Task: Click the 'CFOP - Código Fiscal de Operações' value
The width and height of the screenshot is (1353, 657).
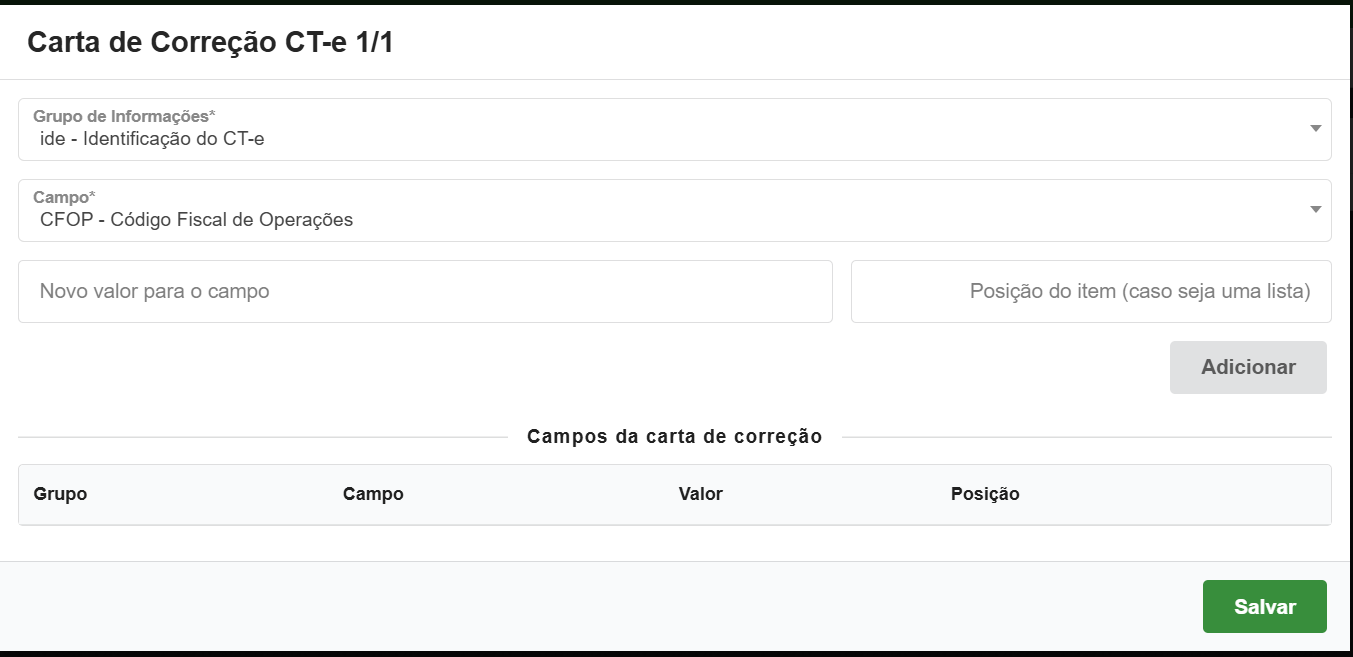Action: 197,220
